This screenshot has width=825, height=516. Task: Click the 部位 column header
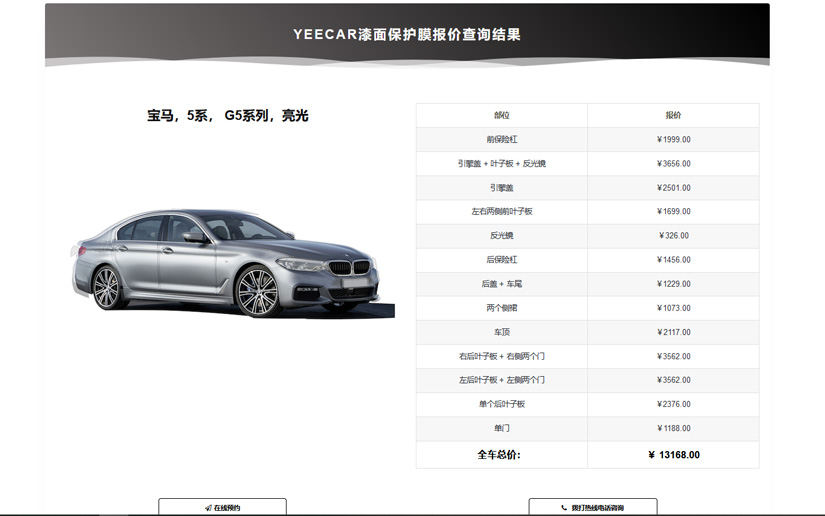pyautogui.click(x=502, y=115)
